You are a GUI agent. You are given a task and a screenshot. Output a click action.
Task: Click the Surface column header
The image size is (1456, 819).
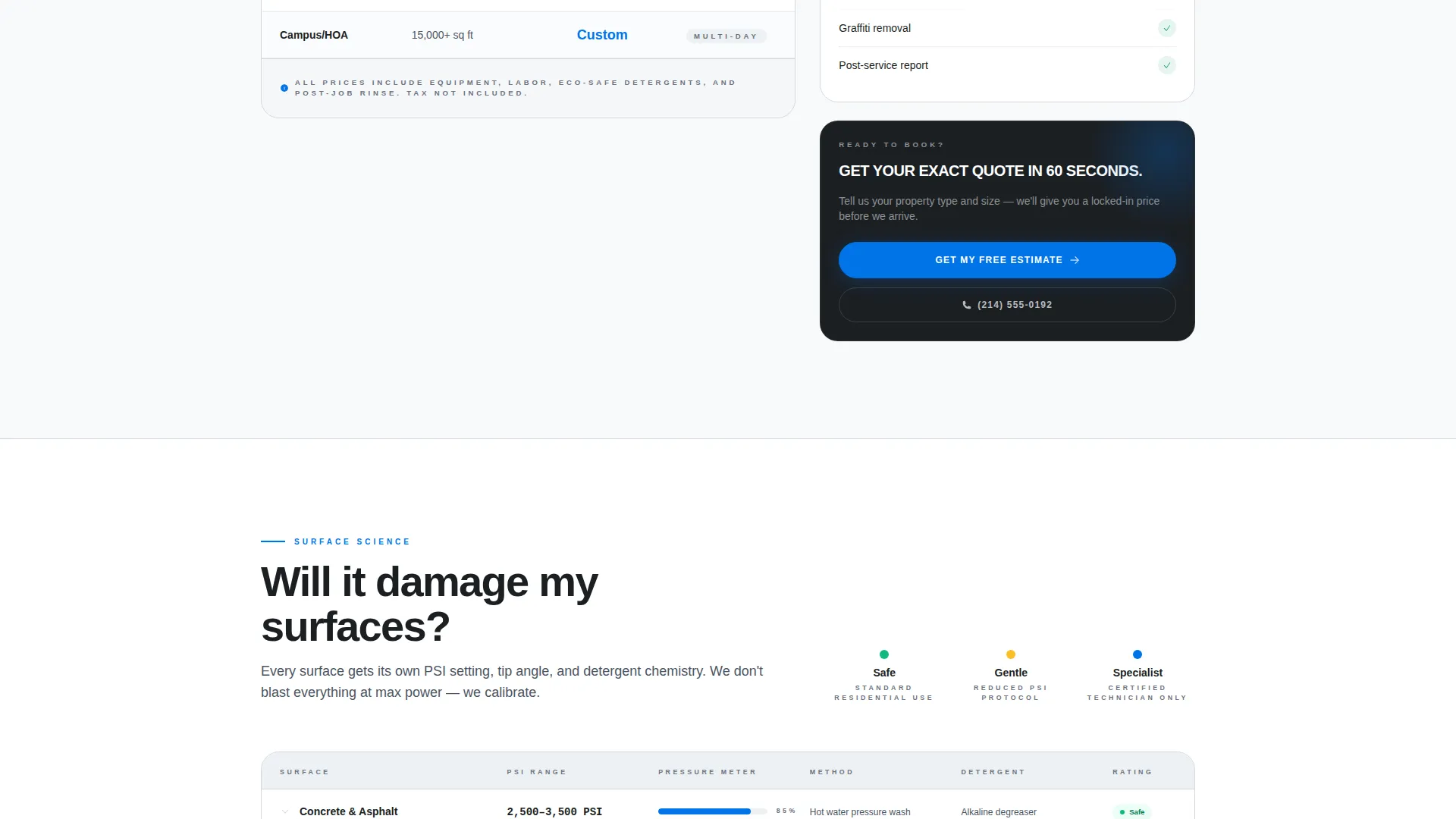pos(304,772)
